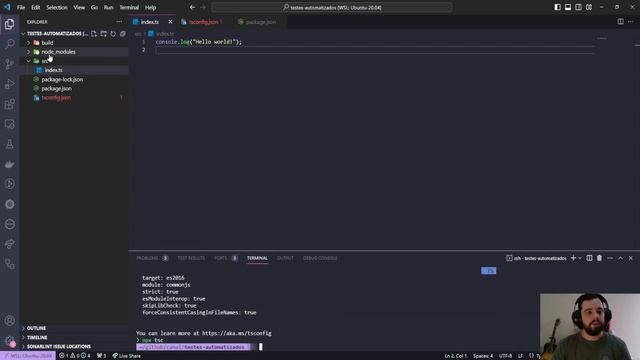Create a new folder in Explorer
The height and width of the screenshot is (360, 640).
pos(104,33)
